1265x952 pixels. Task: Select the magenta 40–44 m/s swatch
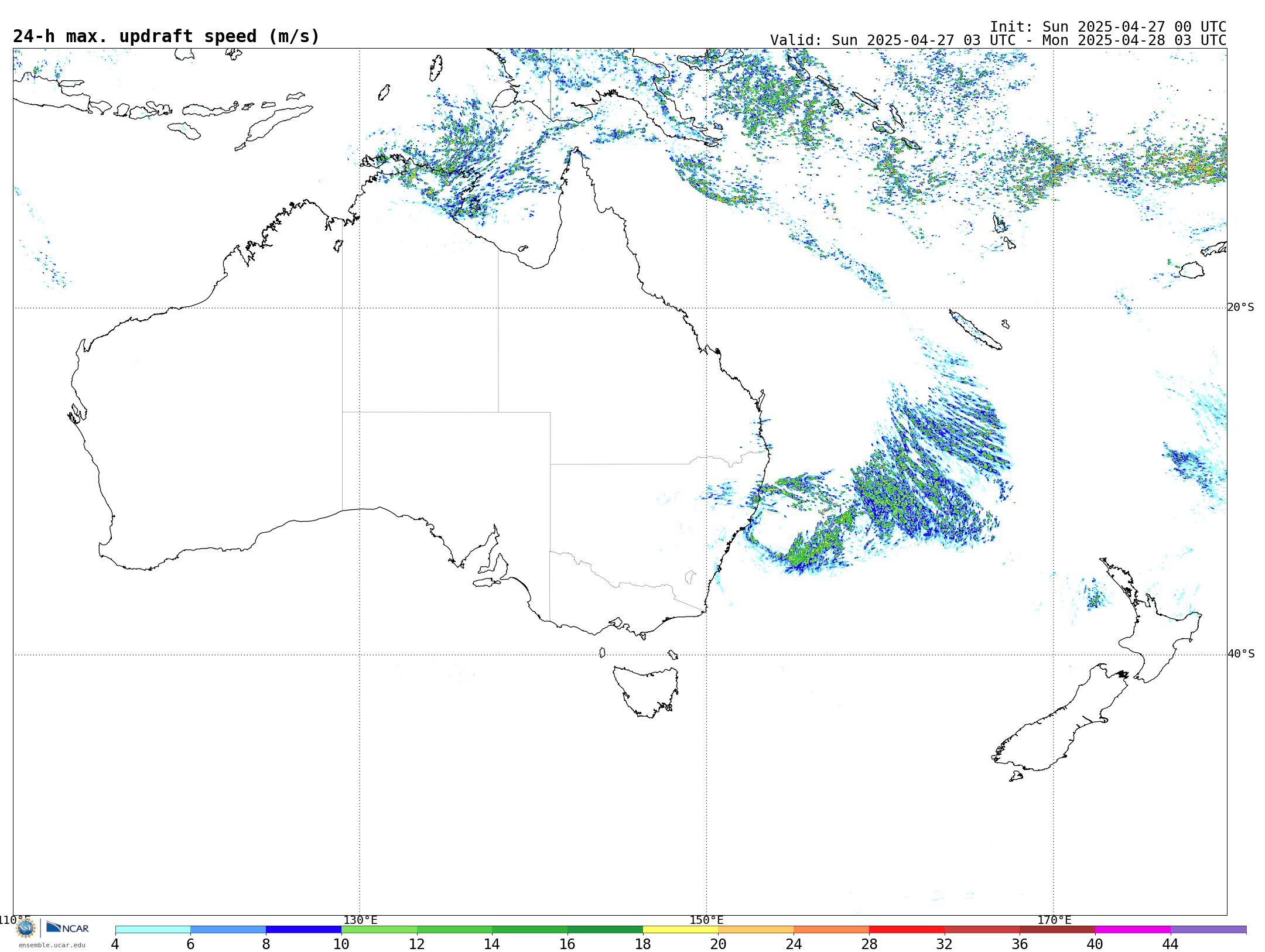click(x=1133, y=930)
